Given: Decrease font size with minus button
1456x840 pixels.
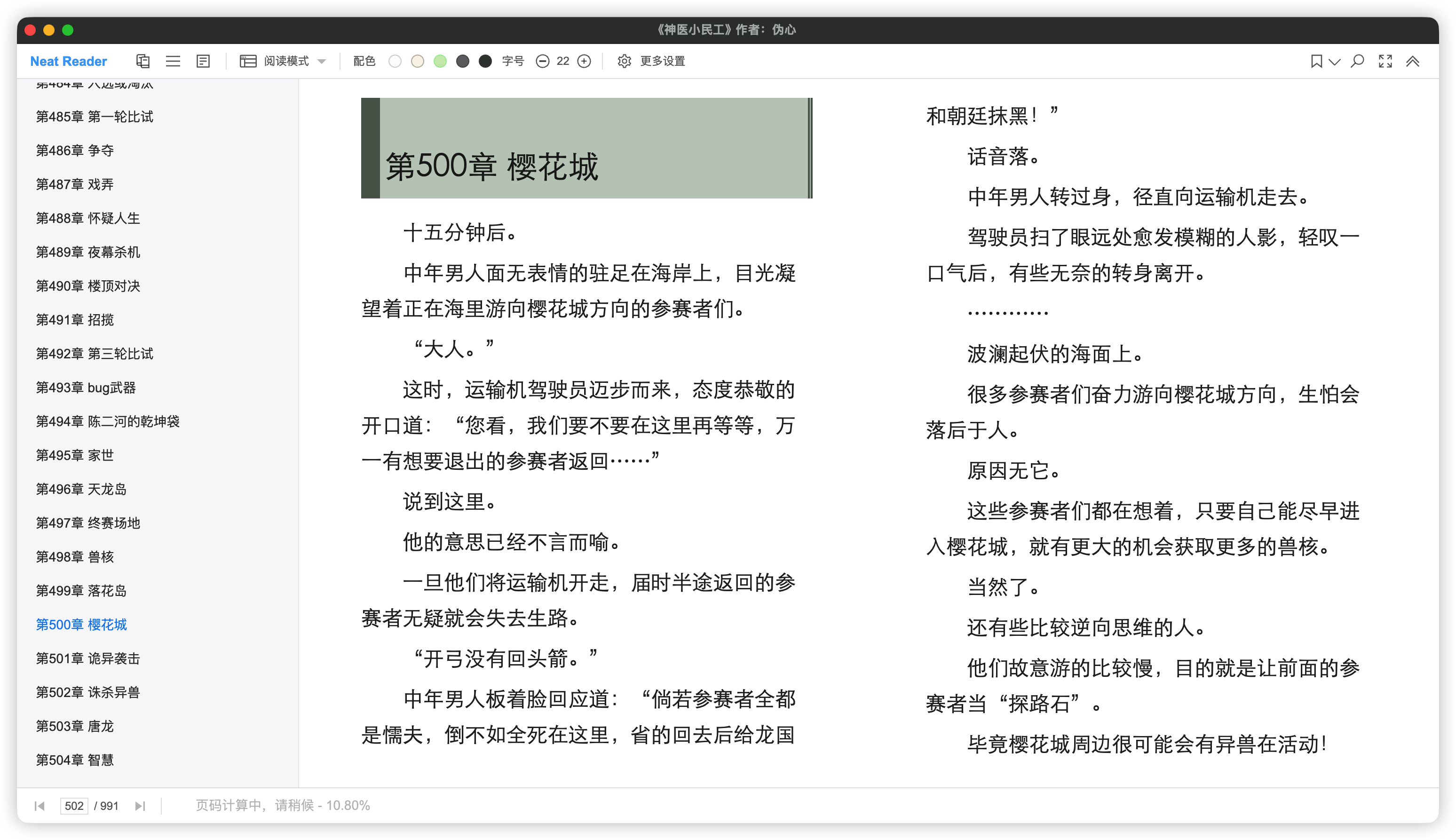Looking at the screenshot, I should [x=542, y=61].
